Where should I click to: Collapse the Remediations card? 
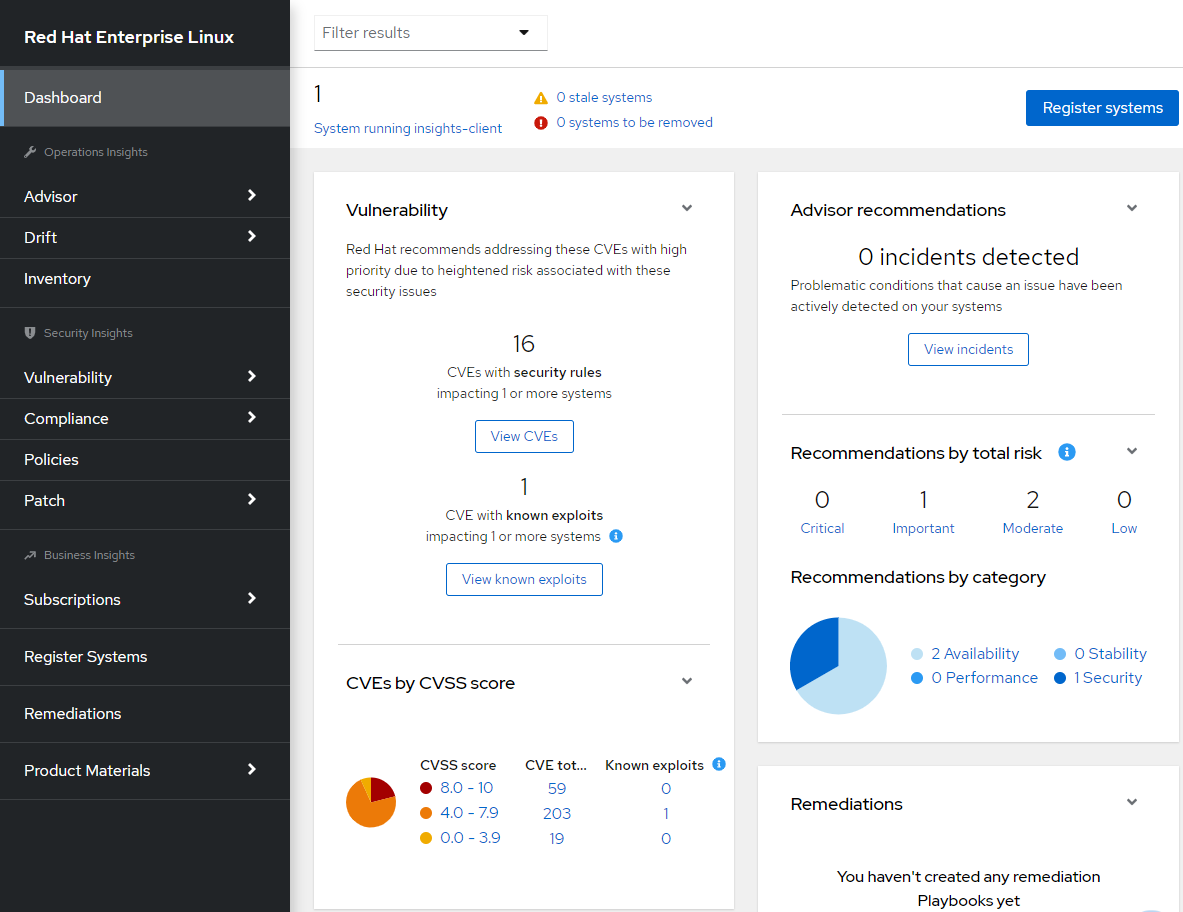1132,802
